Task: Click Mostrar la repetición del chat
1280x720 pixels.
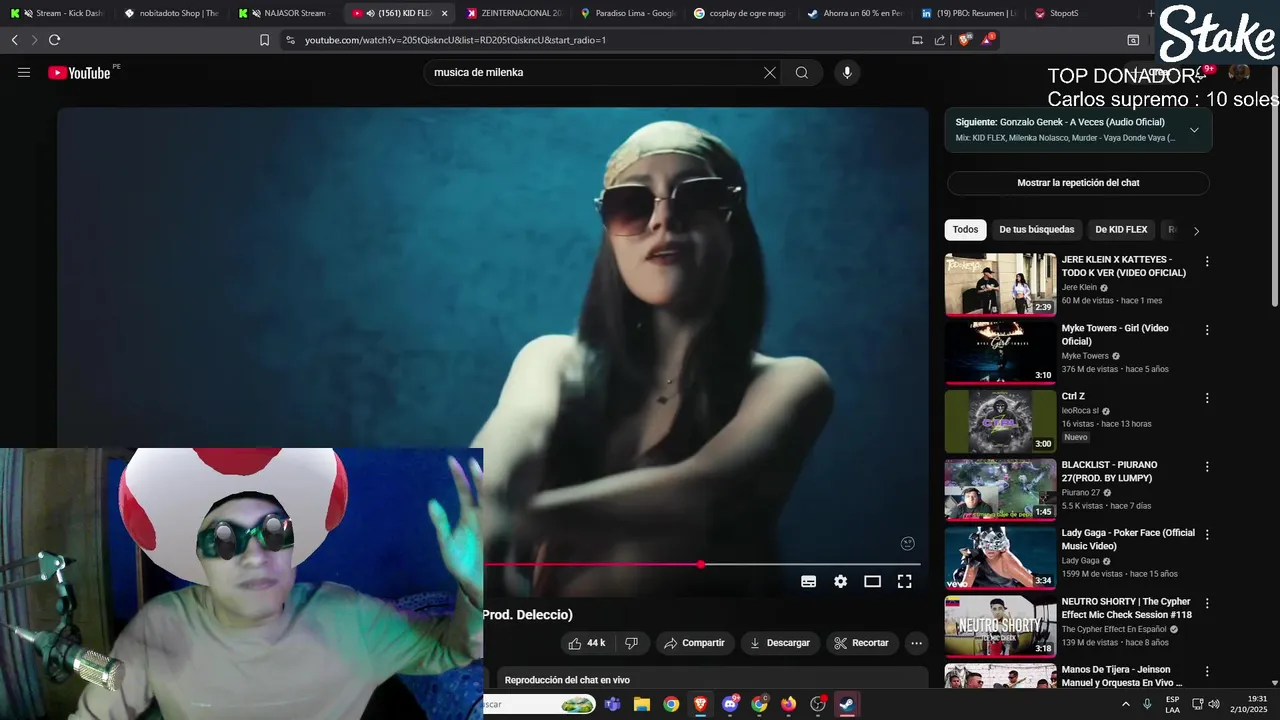Action: pyautogui.click(x=1078, y=183)
